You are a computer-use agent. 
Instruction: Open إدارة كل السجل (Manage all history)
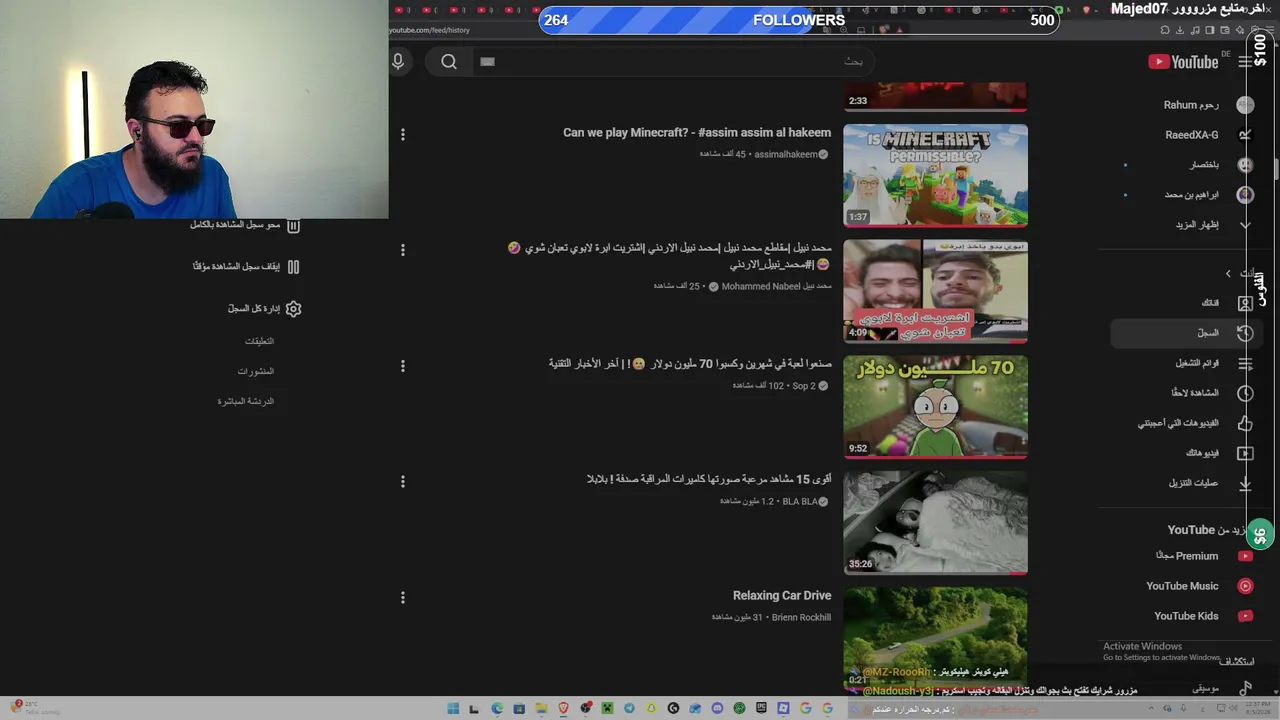click(x=264, y=309)
